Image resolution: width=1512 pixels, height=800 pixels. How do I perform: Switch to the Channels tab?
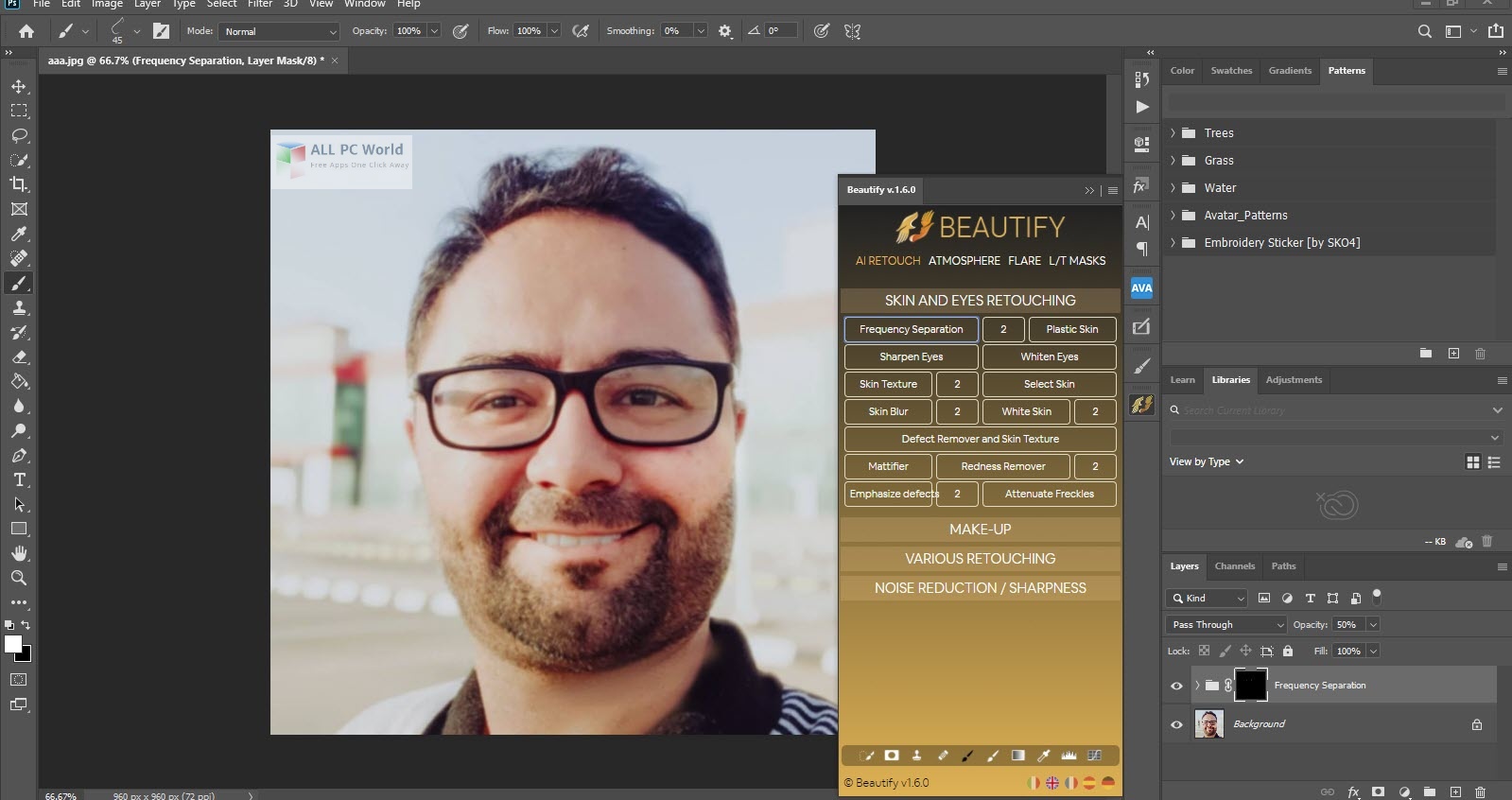click(1234, 566)
